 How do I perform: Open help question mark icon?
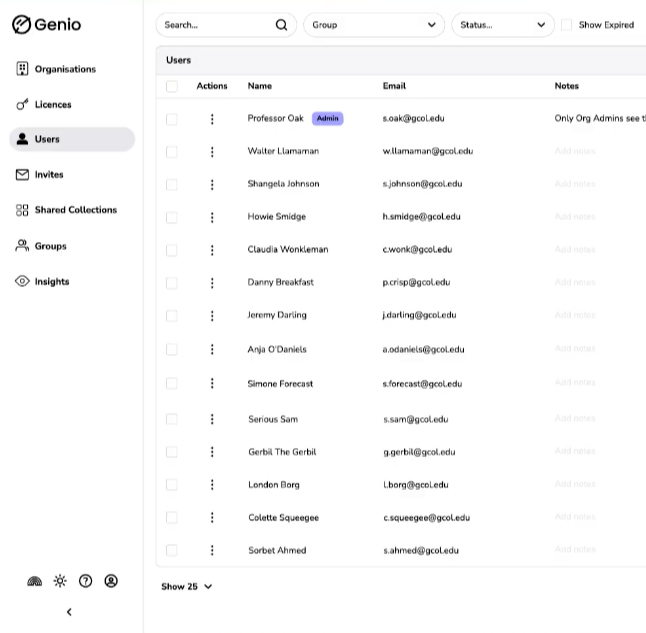pyautogui.click(x=86, y=581)
